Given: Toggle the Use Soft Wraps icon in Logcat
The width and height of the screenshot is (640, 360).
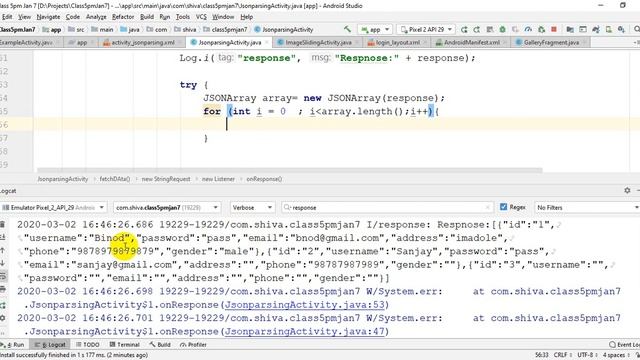Looking at the screenshot, I should pyautogui.click(x=3, y=276).
